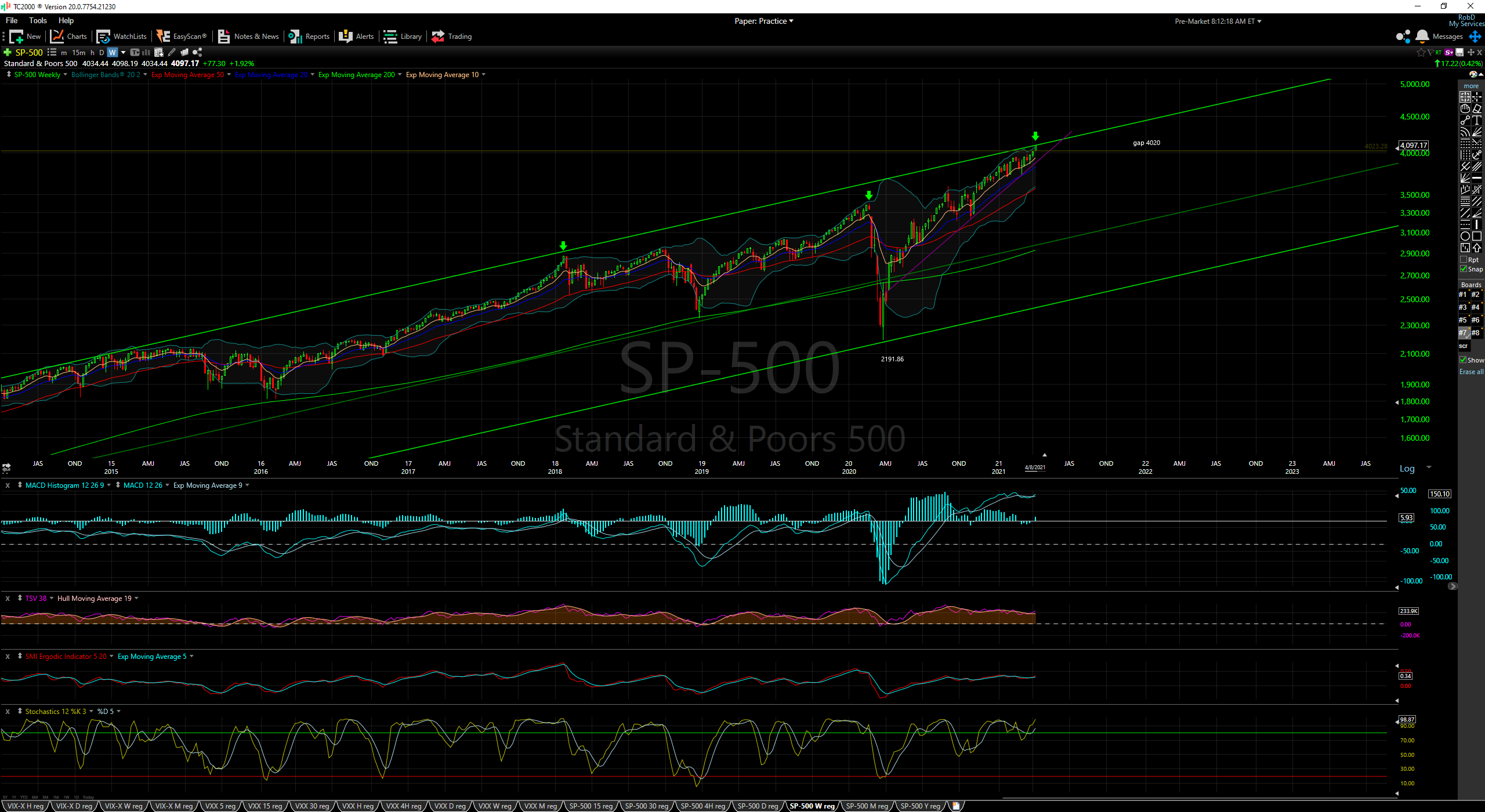The image size is (1485, 812).
Task: Click the chart color palette icon
Action: point(1473,74)
